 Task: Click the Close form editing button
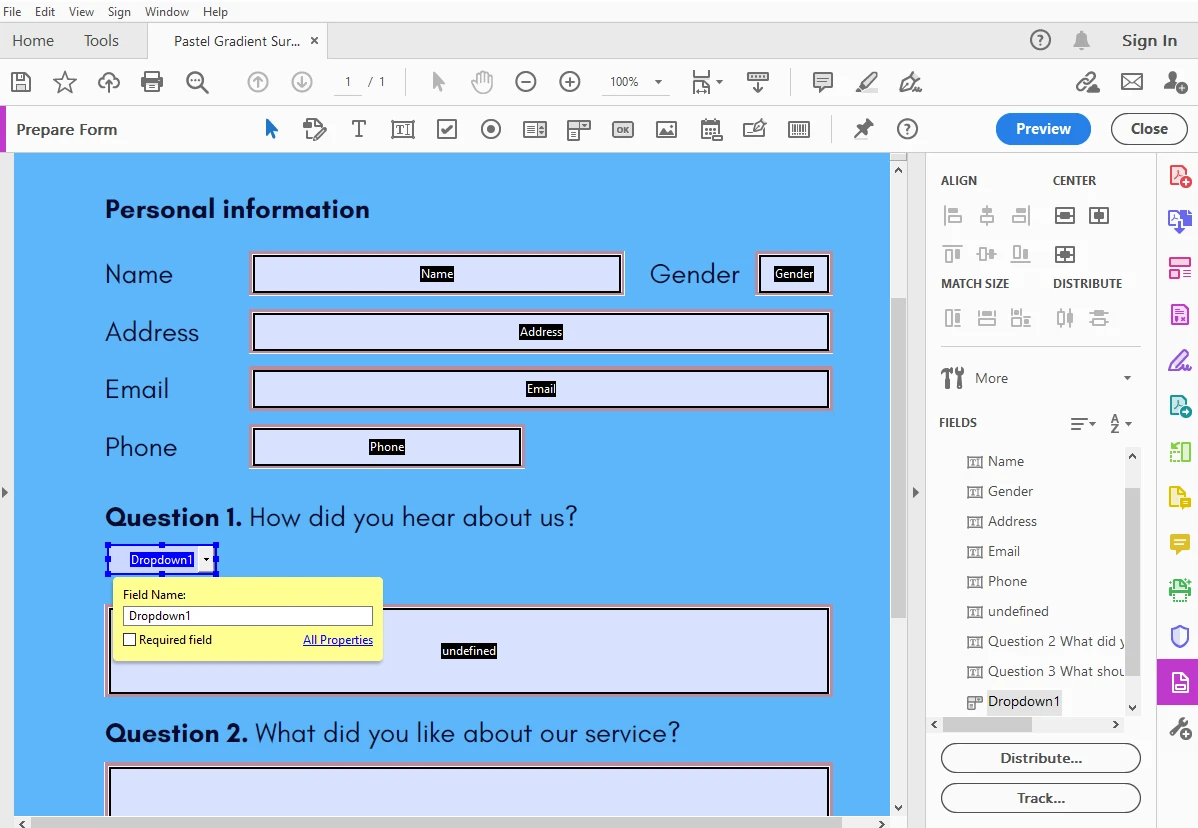coord(1149,129)
